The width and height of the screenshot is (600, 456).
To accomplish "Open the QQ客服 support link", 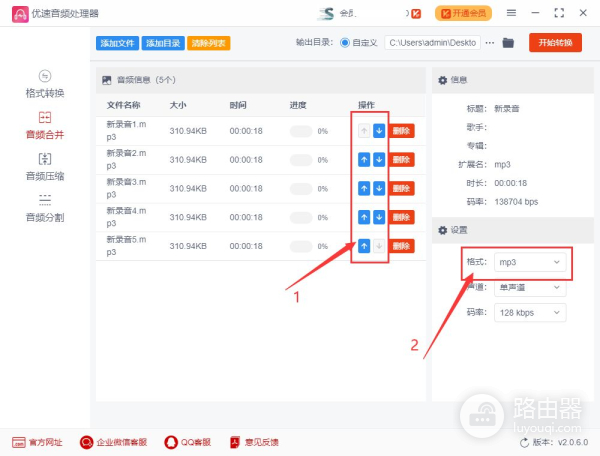I will click(188, 442).
